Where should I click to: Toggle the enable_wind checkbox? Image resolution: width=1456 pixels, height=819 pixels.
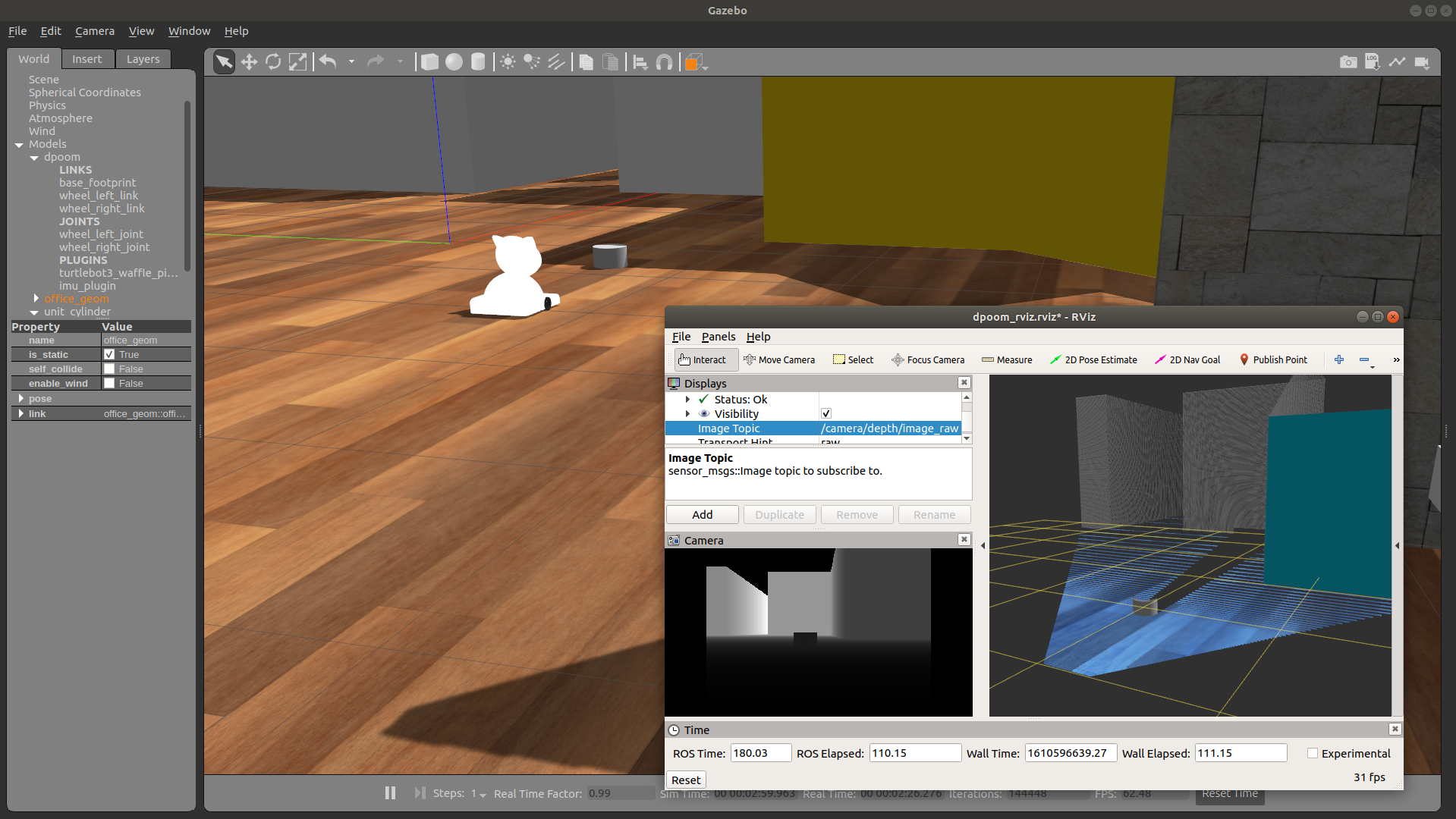point(109,384)
